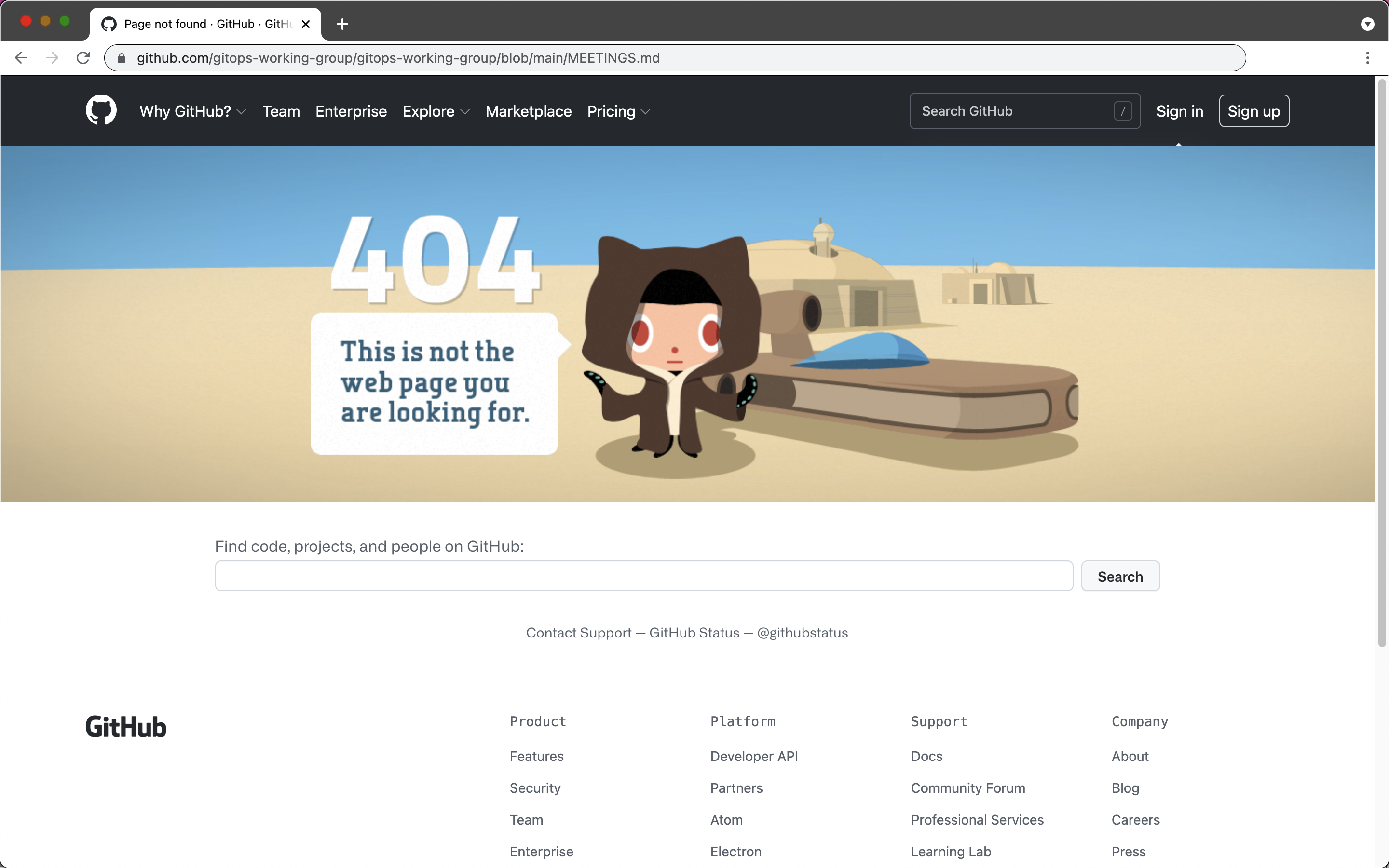The height and width of the screenshot is (868, 1389).
Task: Open the new tab plus button
Action: (342, 24)
